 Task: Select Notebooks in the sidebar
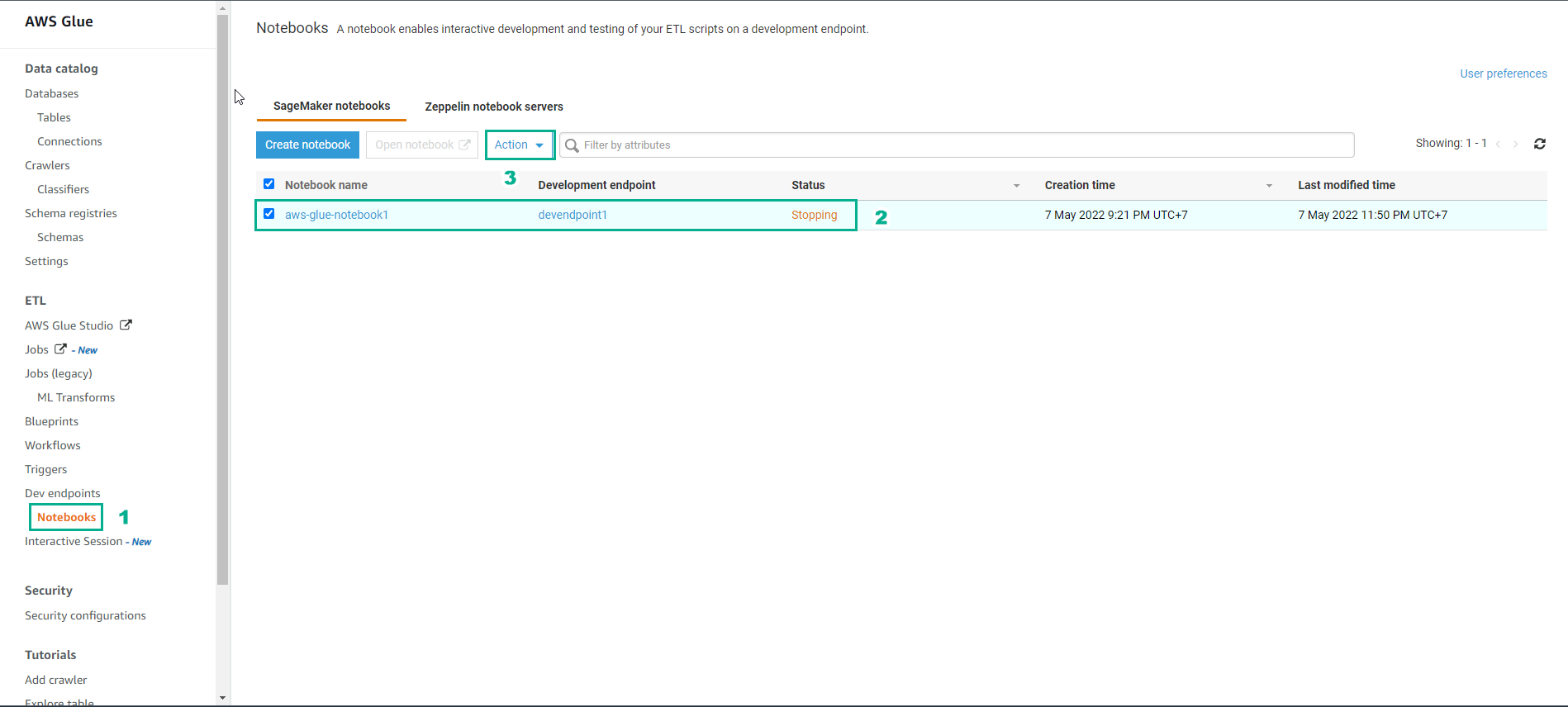[x=66, y=517]
